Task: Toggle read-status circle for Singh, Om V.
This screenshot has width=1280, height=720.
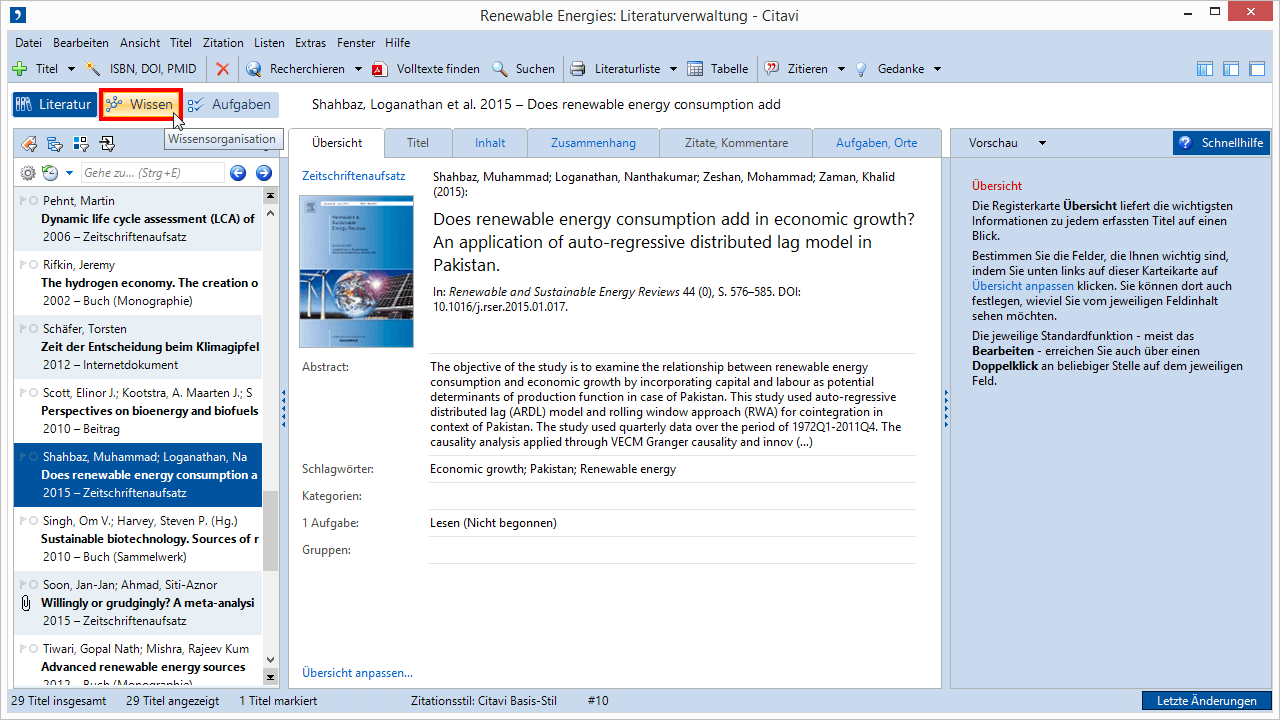Action: click(34, 521)
